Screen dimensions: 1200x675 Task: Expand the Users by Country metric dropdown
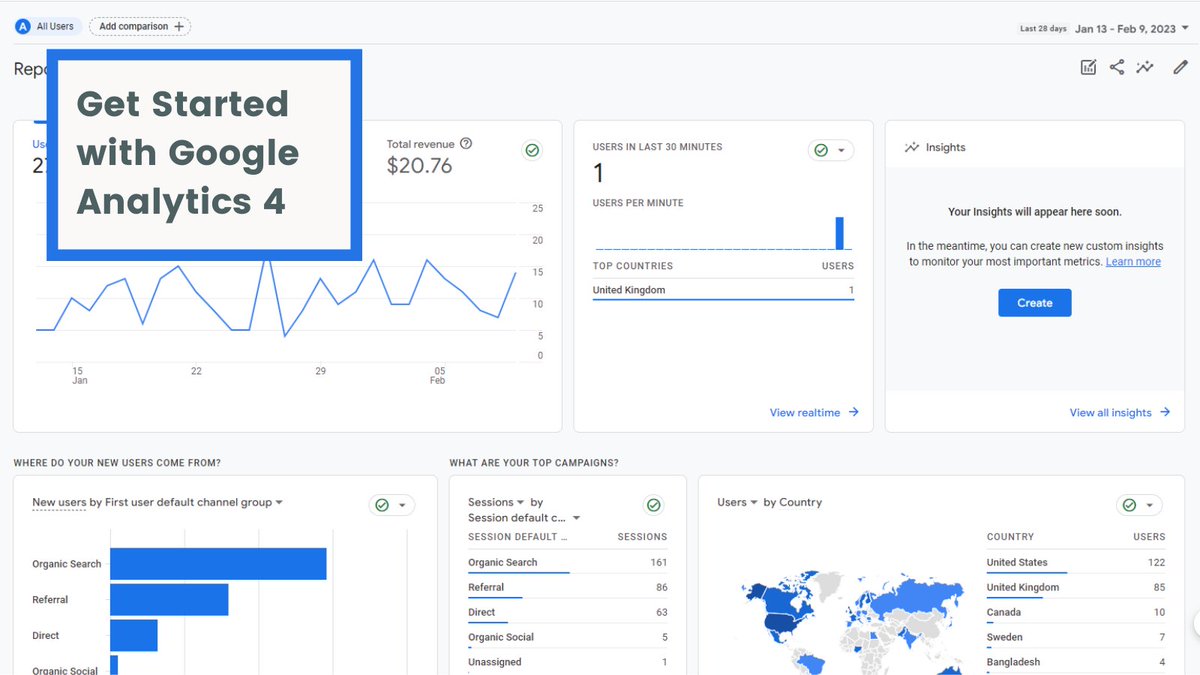click(754, 502)
